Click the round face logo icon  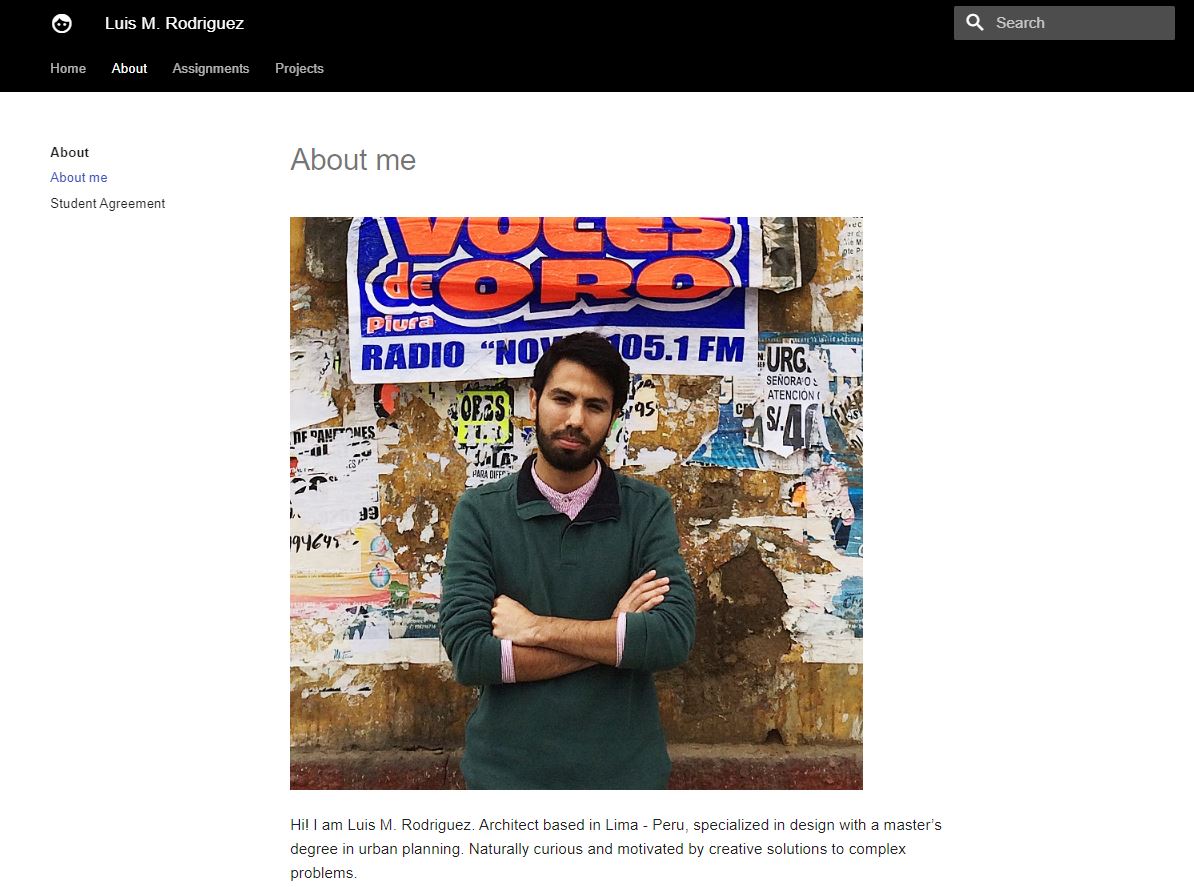point(62,24)
